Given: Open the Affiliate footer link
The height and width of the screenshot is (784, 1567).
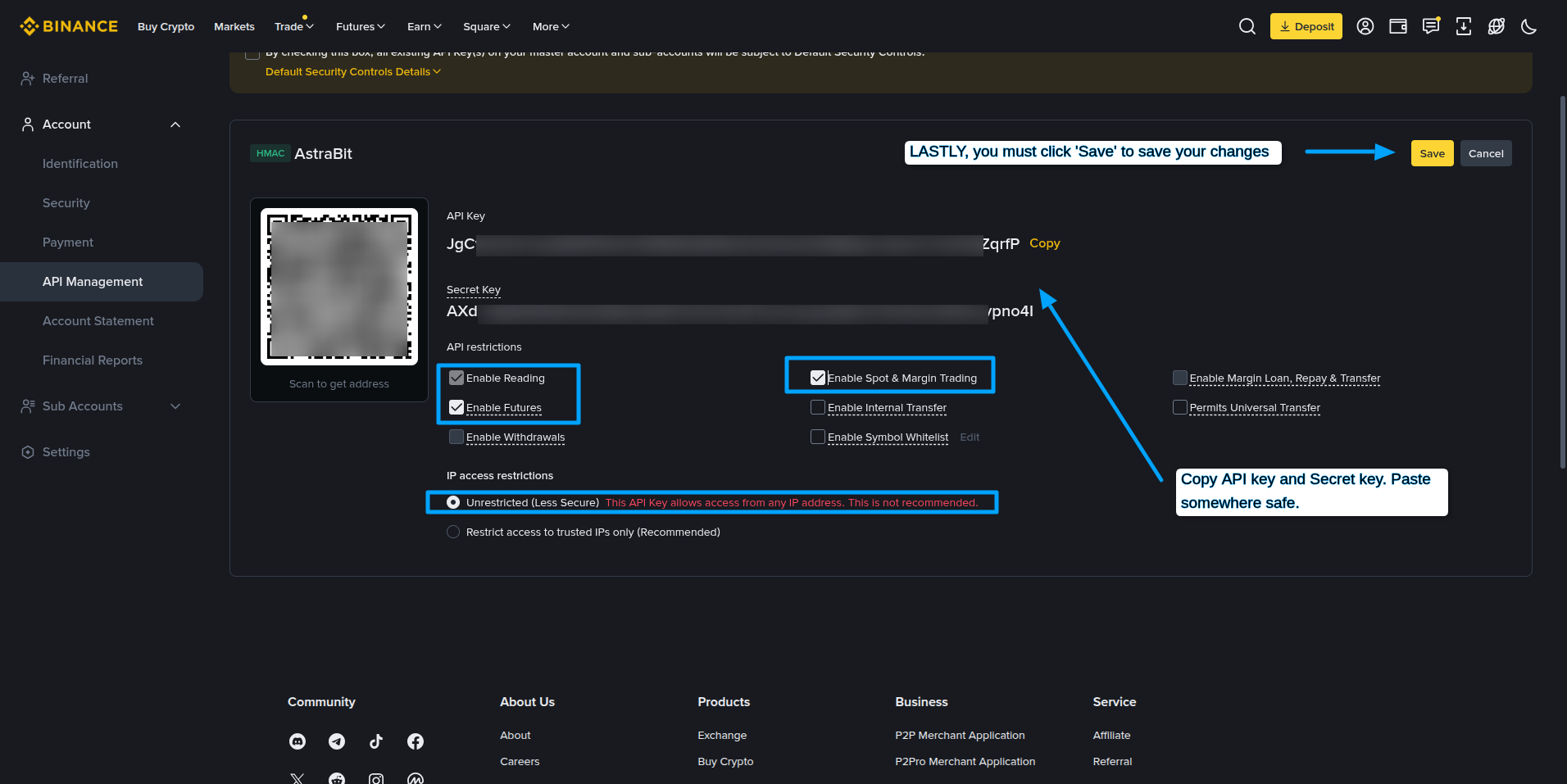Looking at the screenshot, I should 1111,736.
